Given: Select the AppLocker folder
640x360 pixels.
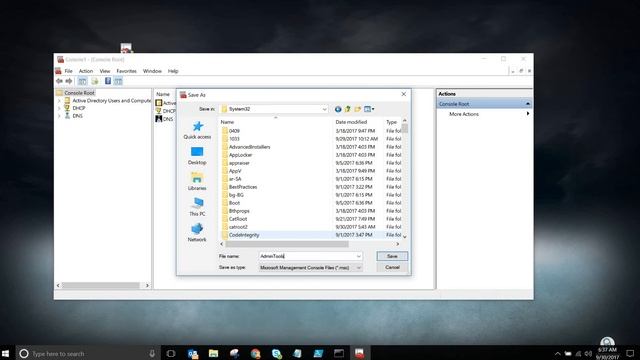Looking at the screenshot, I should pyautogui.click(x=240, y=155).
